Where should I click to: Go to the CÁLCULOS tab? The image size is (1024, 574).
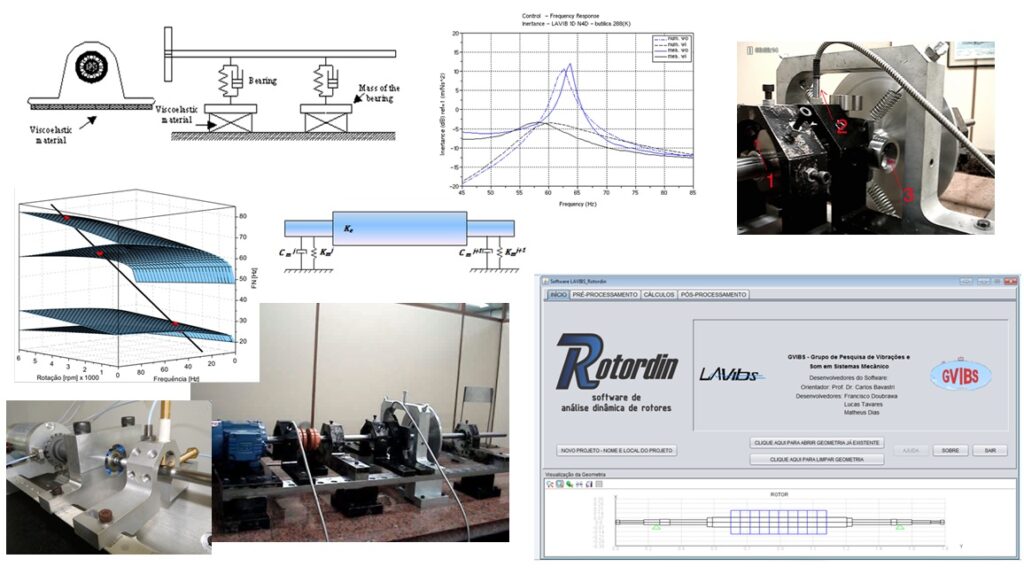pyautogui.click(x=658, y=295)
